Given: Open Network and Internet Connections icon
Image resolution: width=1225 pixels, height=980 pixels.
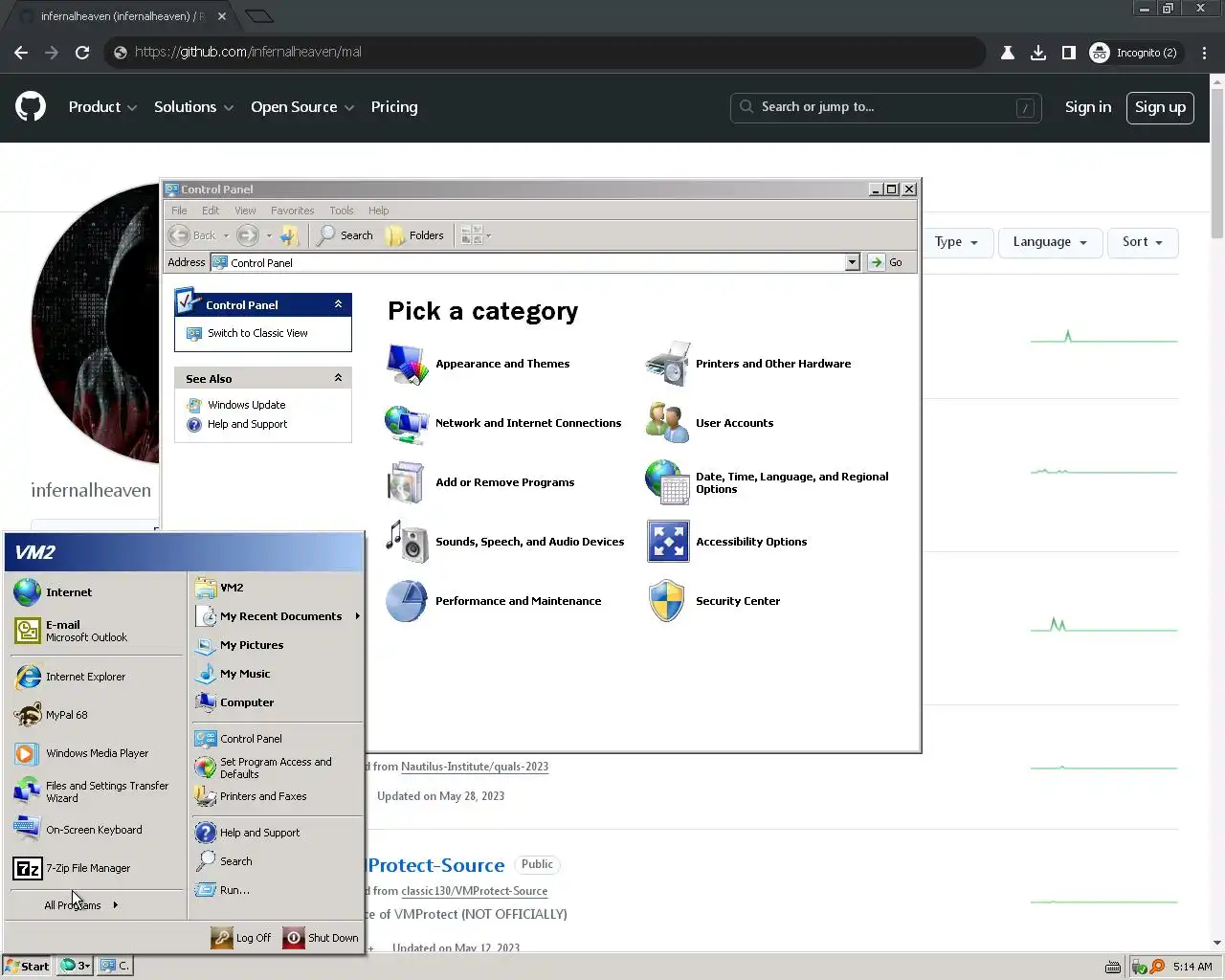Looking at the screenshot, I should [x=407, y=423].
